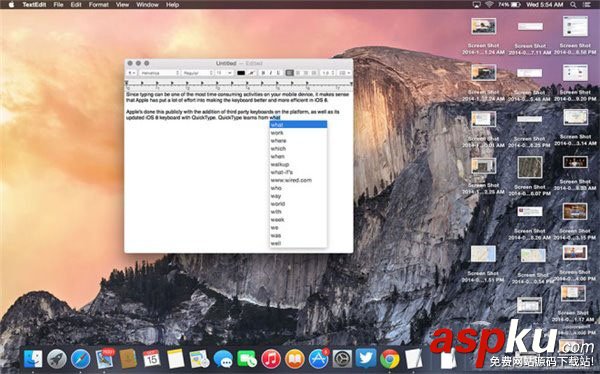Pick 'who' from the completion list
600x374 pixels.
pyautogui.click(x=298, y=188)
